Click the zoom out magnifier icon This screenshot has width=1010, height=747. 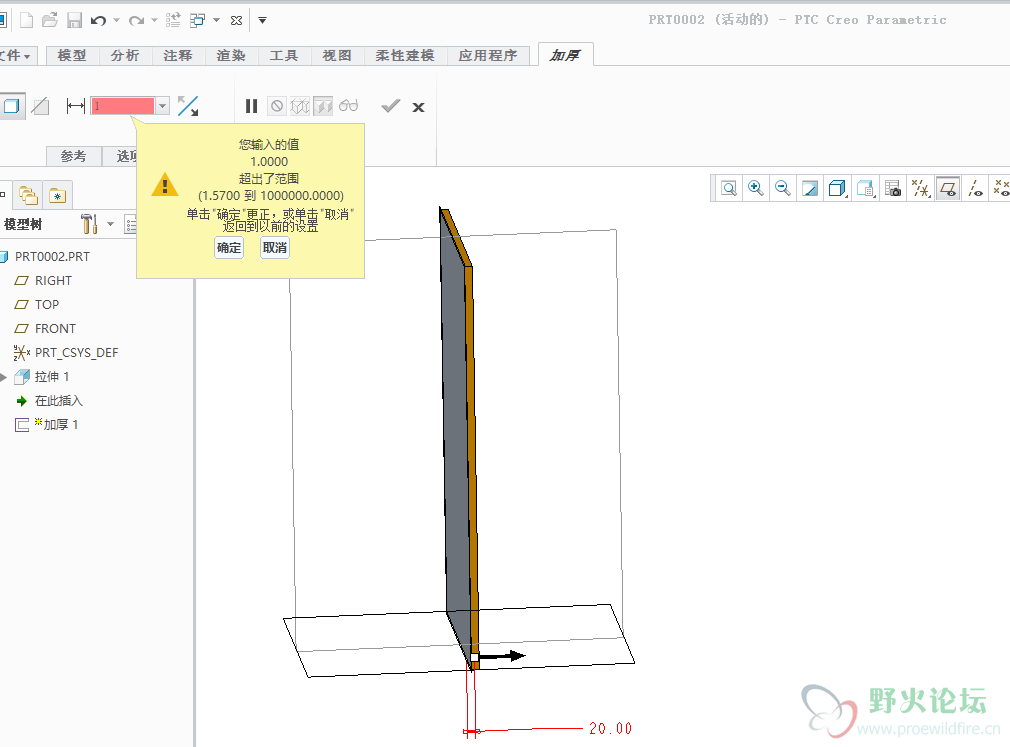(783, 189)
